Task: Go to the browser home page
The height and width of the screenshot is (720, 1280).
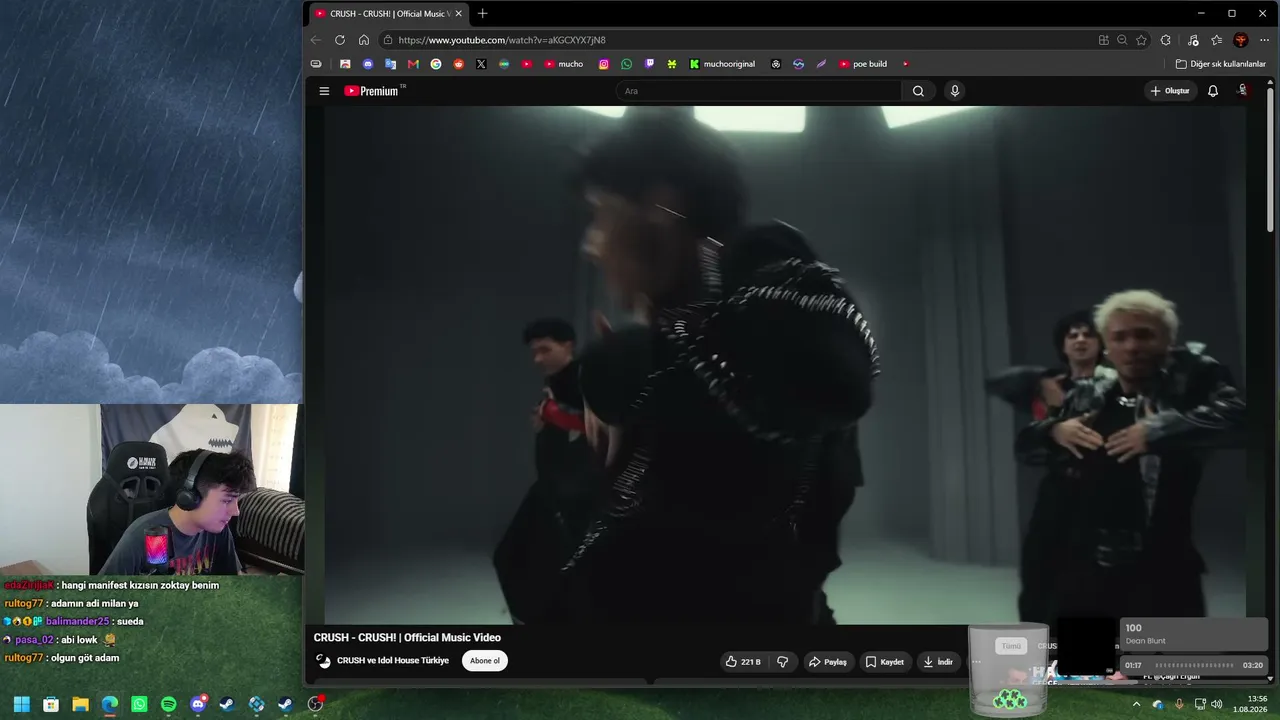Action: click(364, 40)
